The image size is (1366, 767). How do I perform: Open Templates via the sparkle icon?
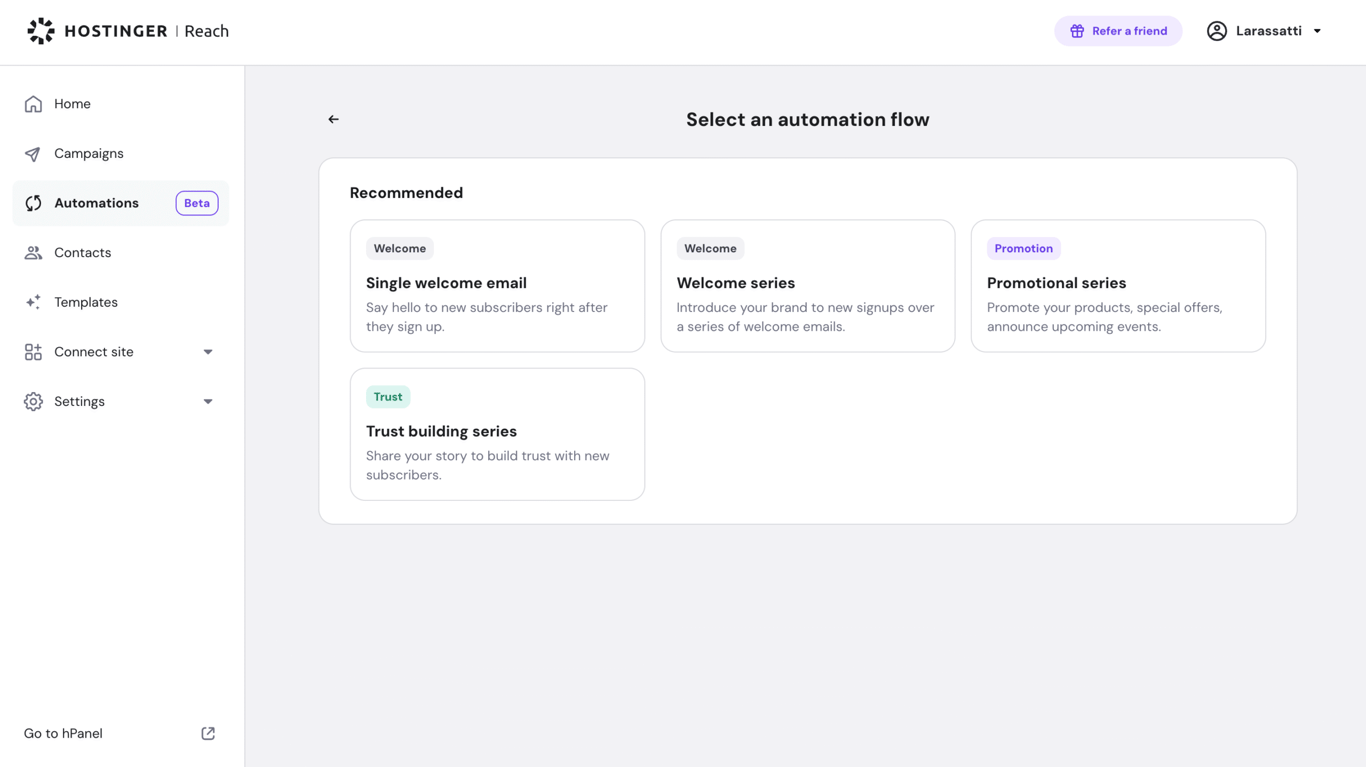[33, 301]
